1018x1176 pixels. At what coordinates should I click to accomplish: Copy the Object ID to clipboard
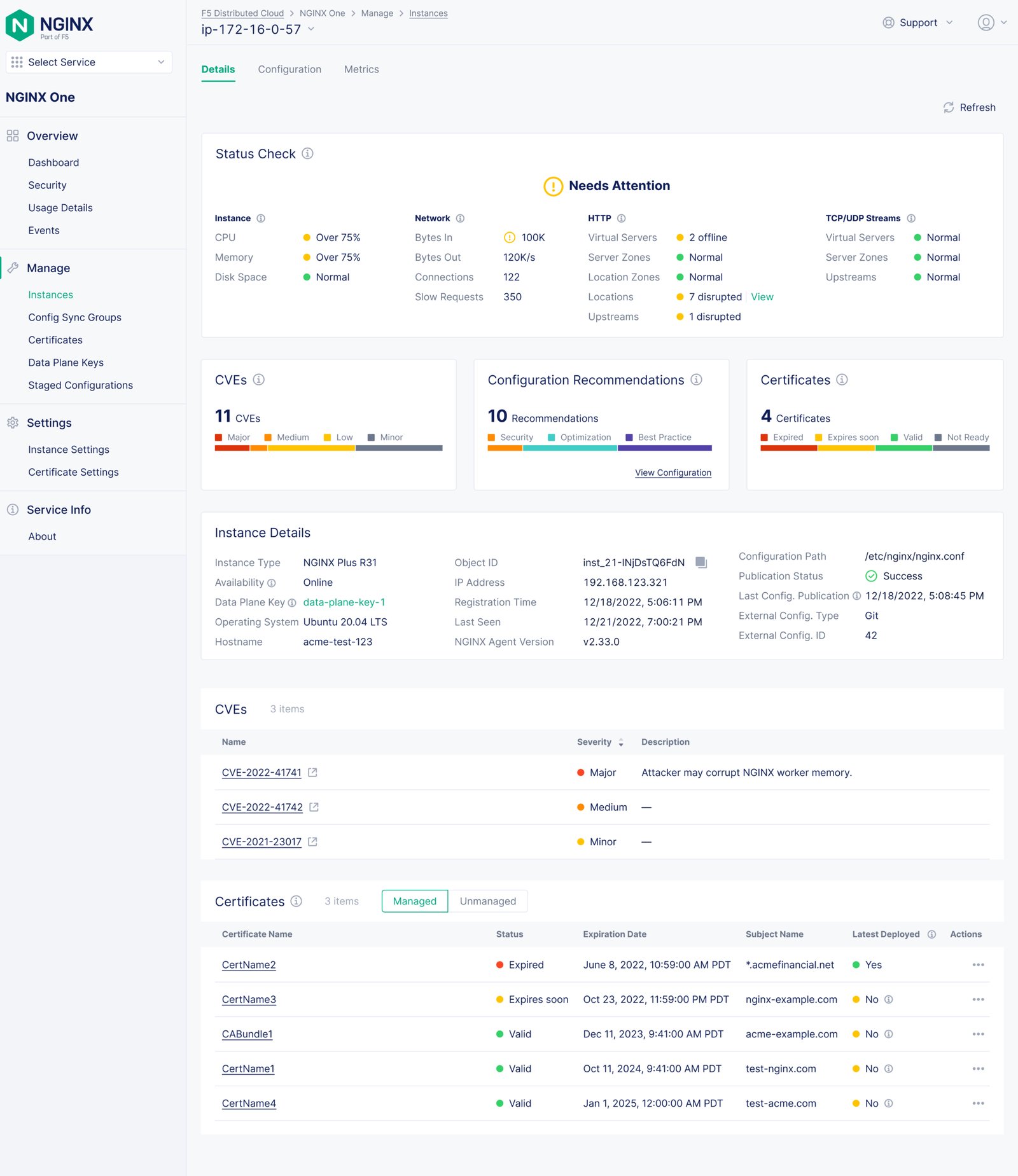(701, 562)
